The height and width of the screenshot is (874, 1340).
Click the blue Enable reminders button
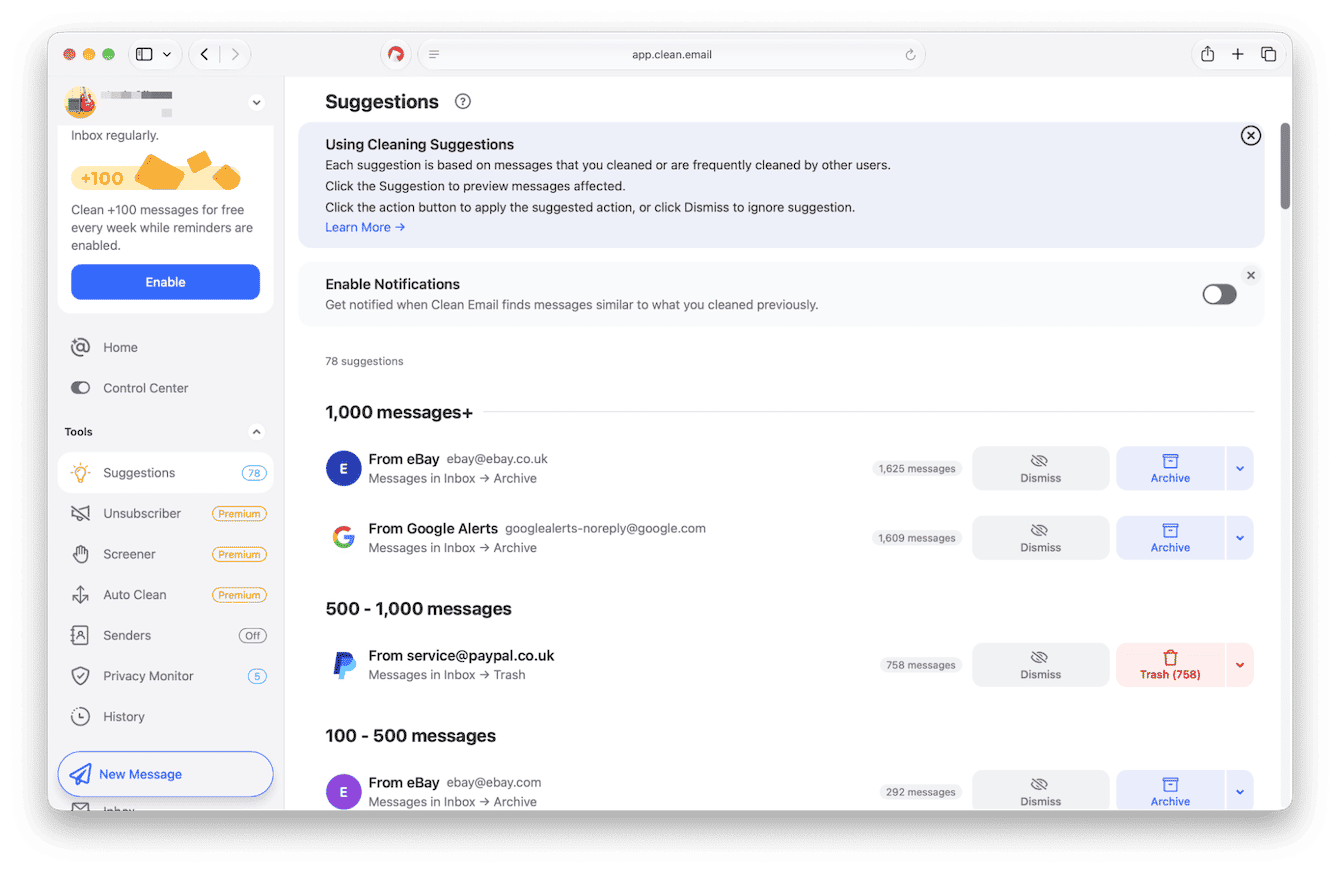click(x=165, y=282)
